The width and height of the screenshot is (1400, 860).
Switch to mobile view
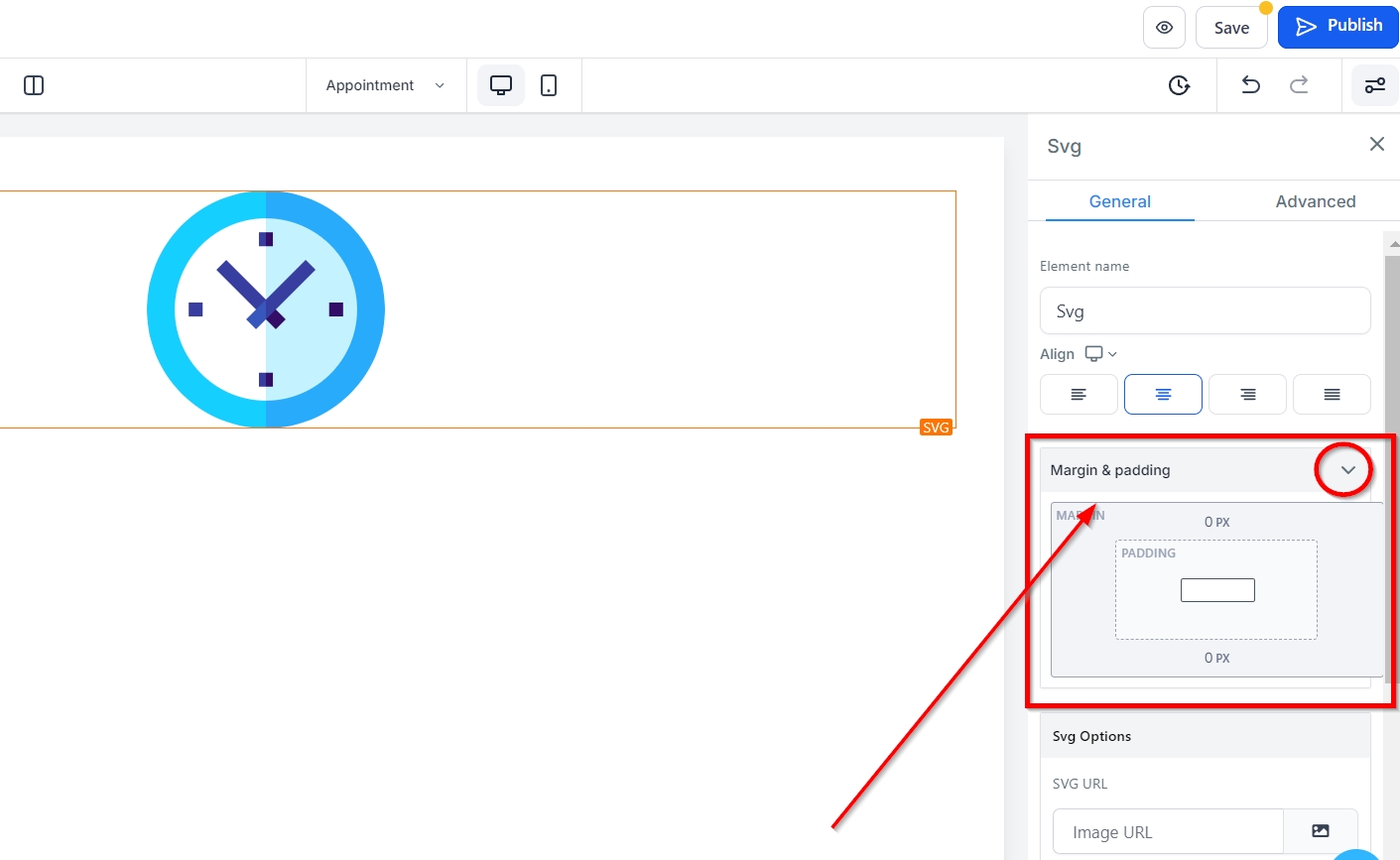pos(549,85)
